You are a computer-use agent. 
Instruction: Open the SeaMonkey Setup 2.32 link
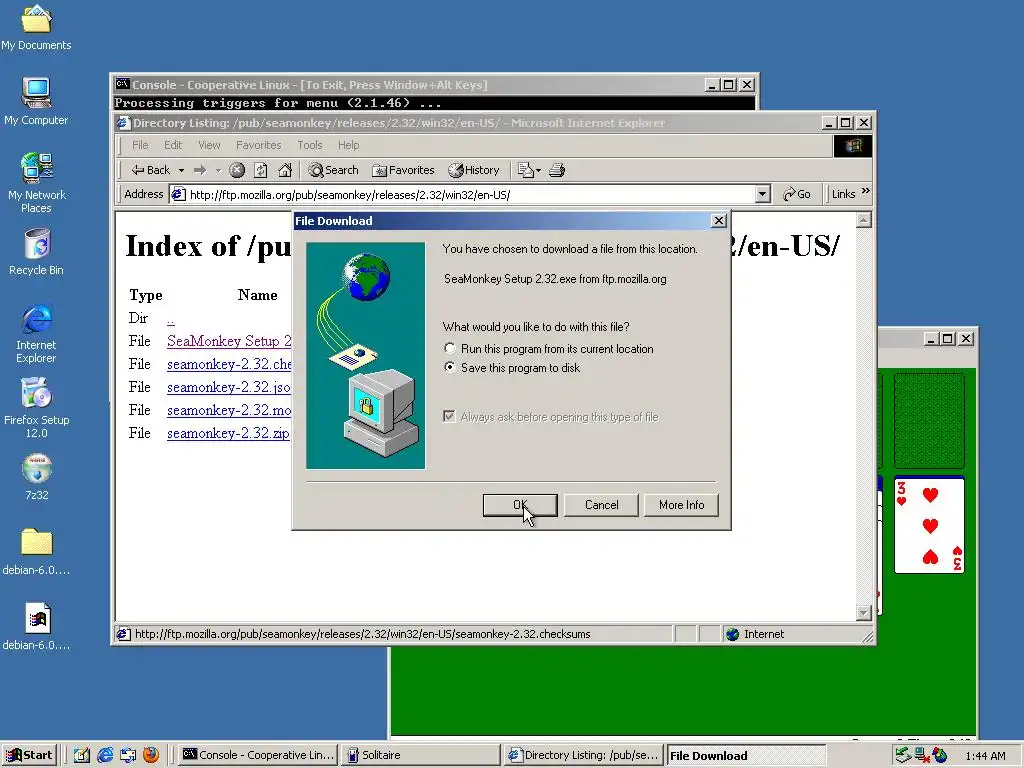click(229, 341)
